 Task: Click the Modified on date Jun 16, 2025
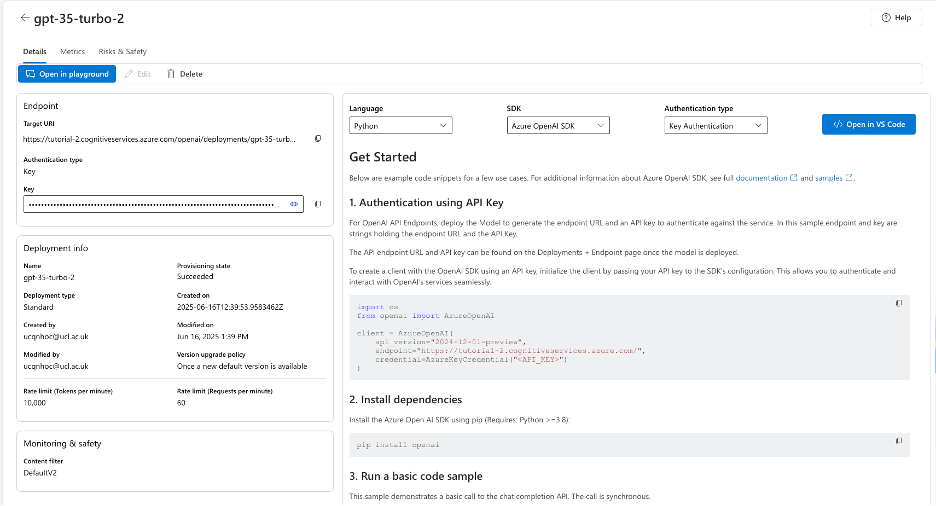213,337
